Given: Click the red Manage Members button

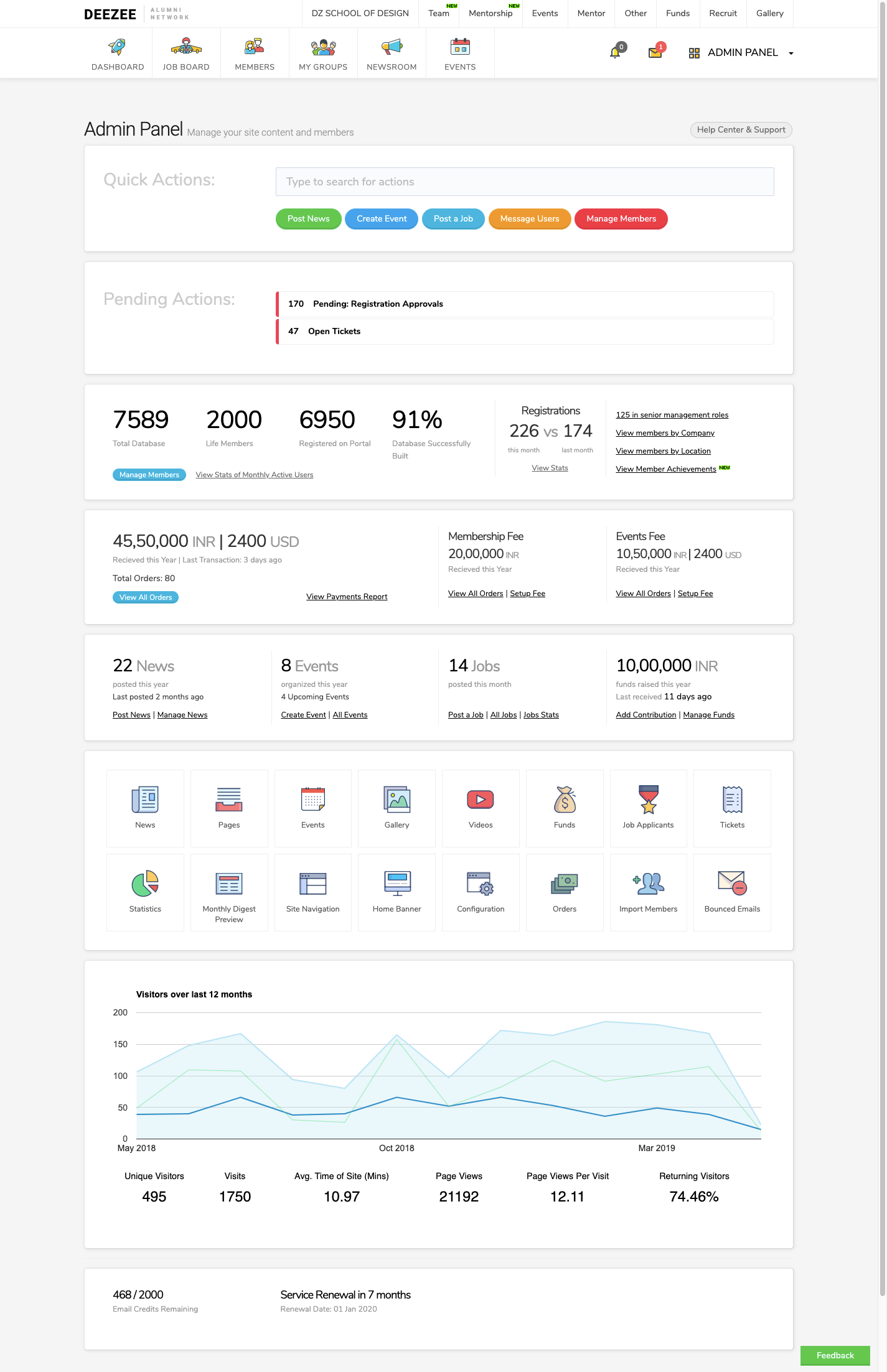Looking at the screenshot, I should click(621, 219).
